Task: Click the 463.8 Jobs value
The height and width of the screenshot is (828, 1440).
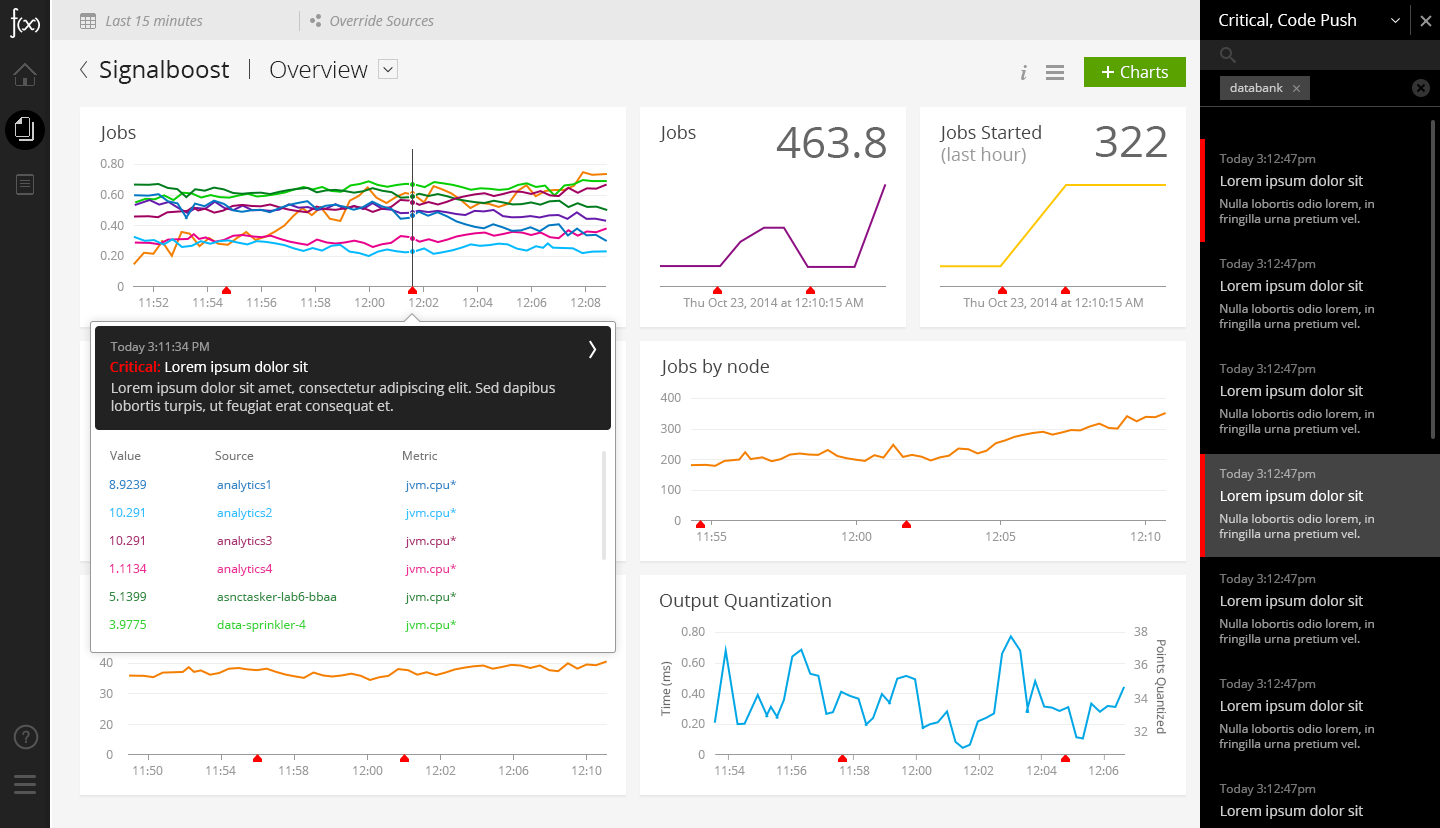Action: click(x=831, y=143)
